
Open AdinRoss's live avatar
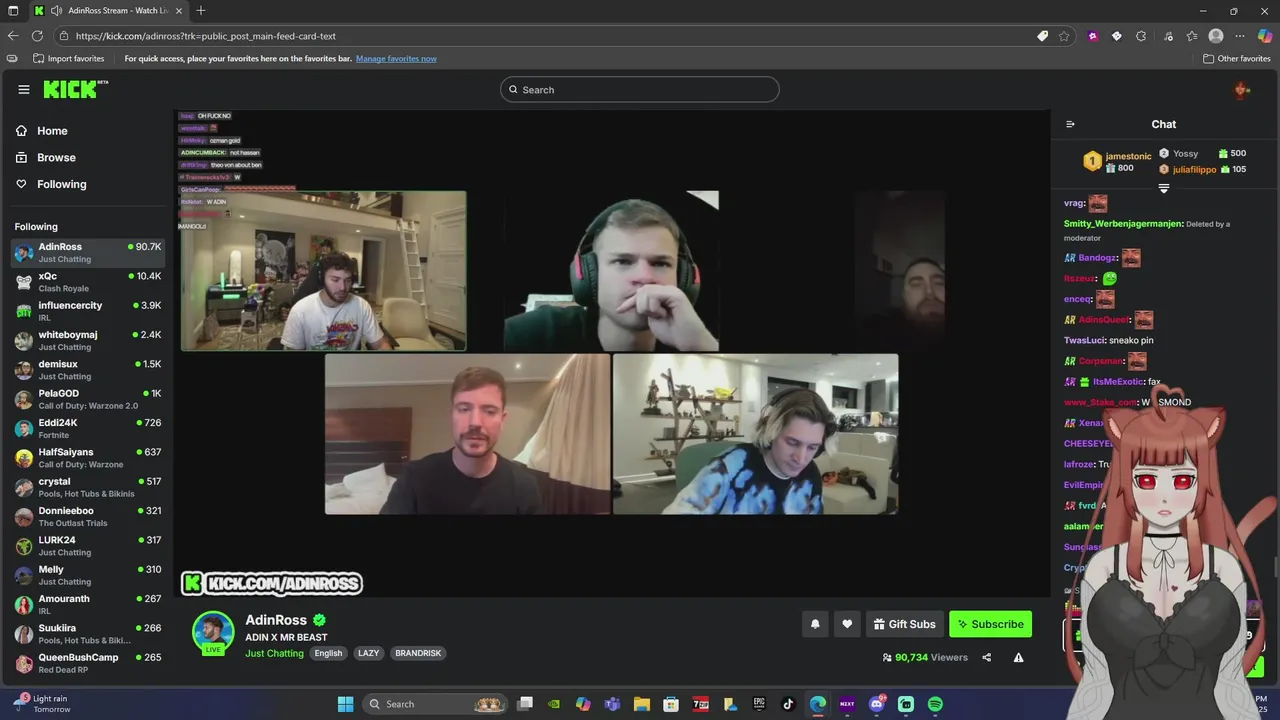(x=213, y=632)
